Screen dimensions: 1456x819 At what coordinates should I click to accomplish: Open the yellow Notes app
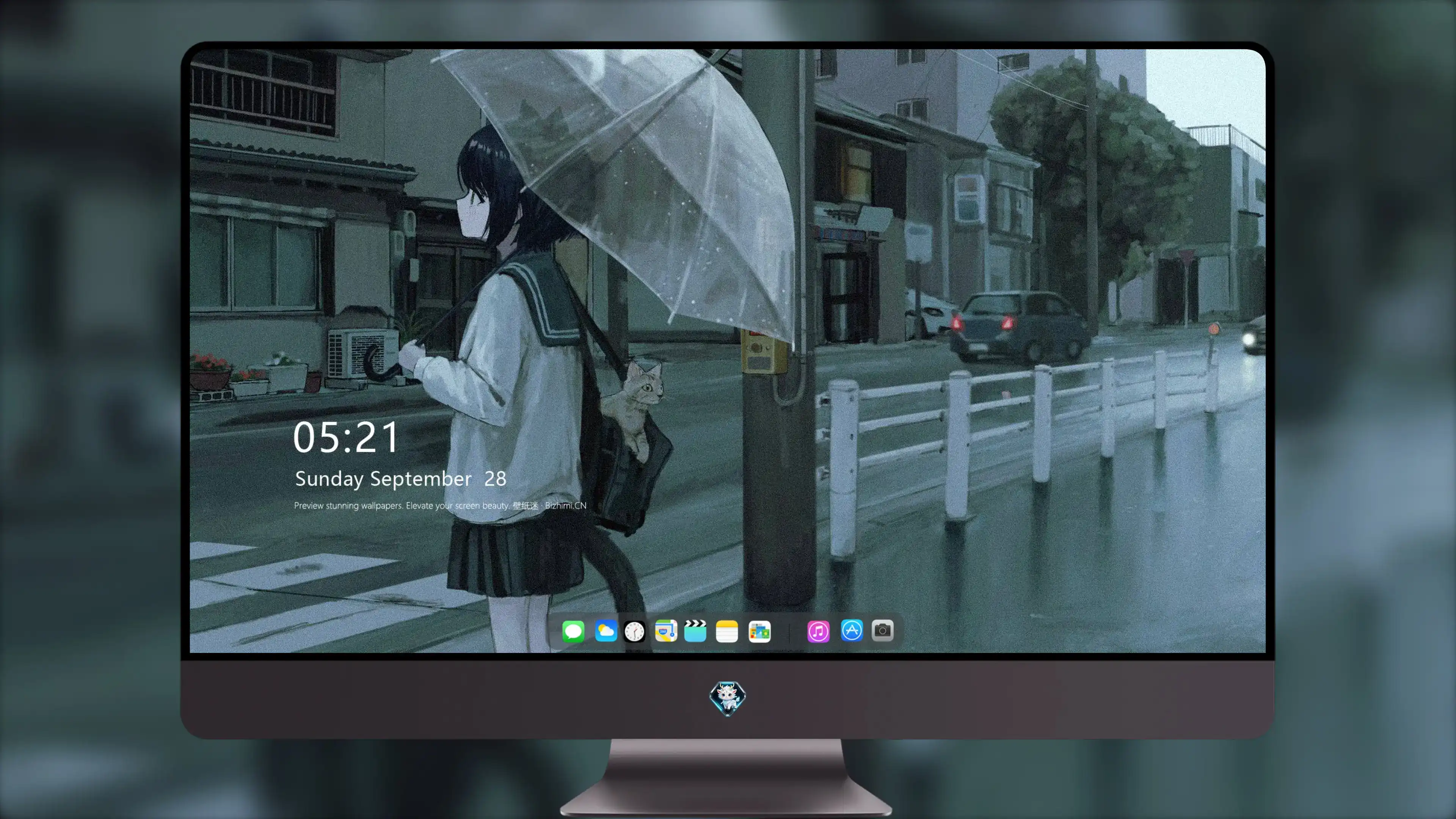click(x=727, y=631)
